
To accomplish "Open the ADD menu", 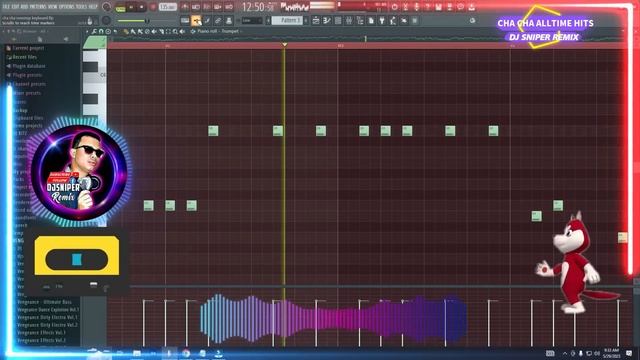I will pos(24,7).
